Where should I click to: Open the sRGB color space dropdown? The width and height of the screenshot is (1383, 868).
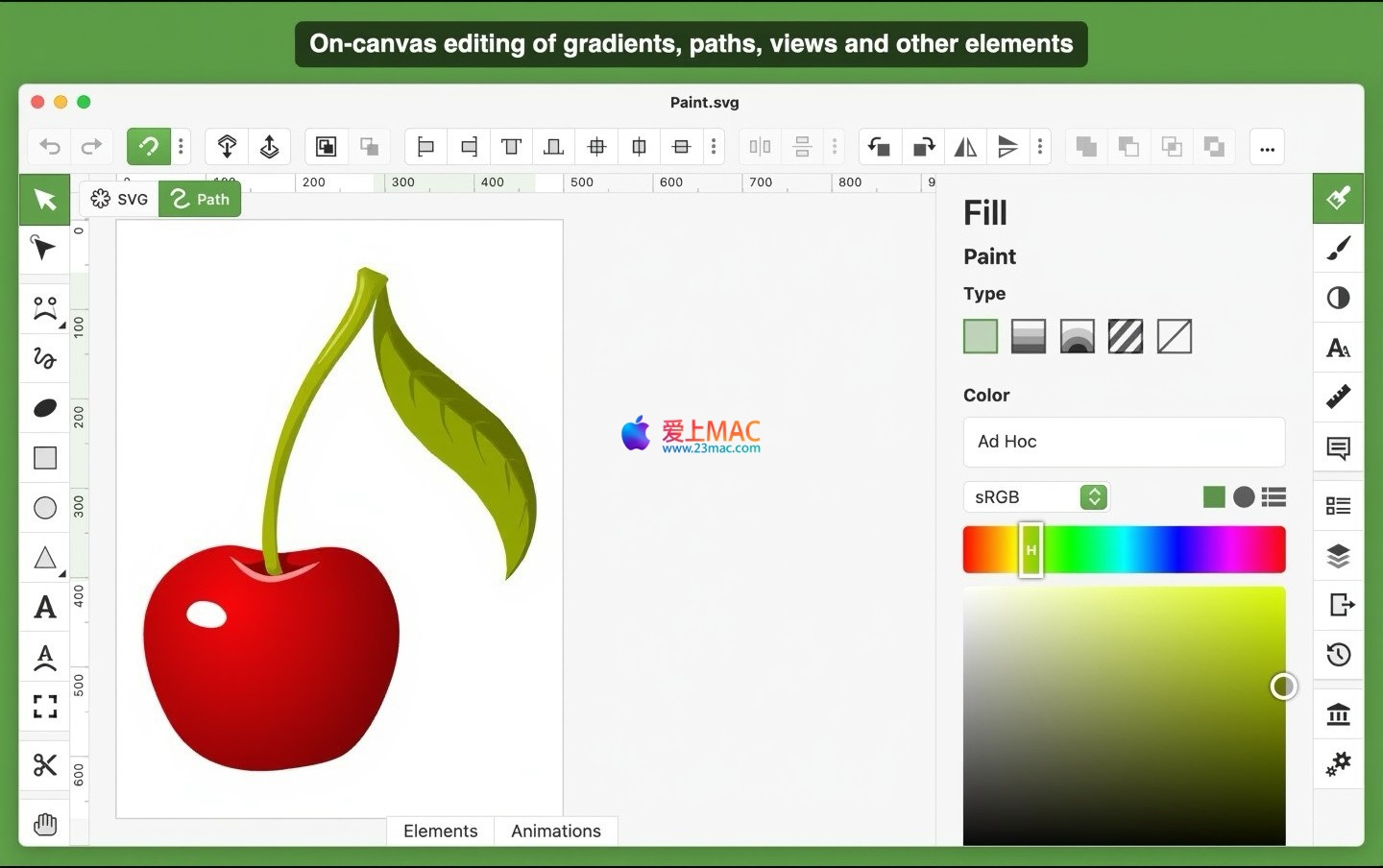[x=1036, y=496]
